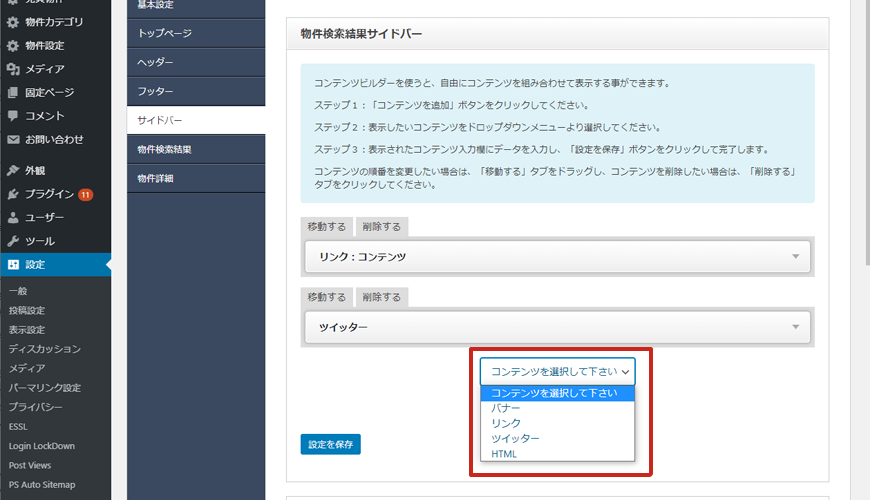Click the Plugins (プラグイン) plug icon
This screenshot has width=870, height=500.
tap(13, 194)
